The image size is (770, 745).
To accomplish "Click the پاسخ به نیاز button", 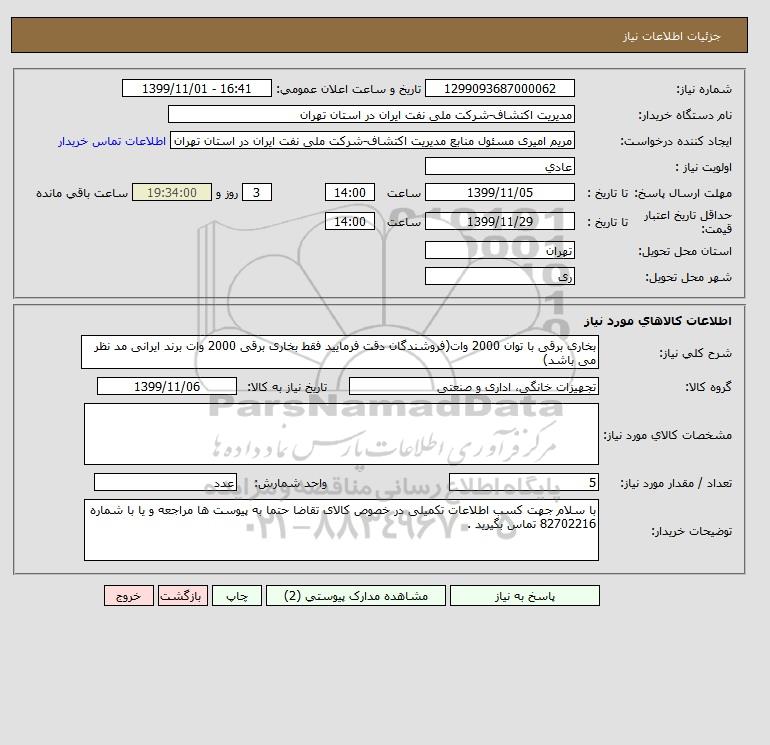I will click(524, 596).
